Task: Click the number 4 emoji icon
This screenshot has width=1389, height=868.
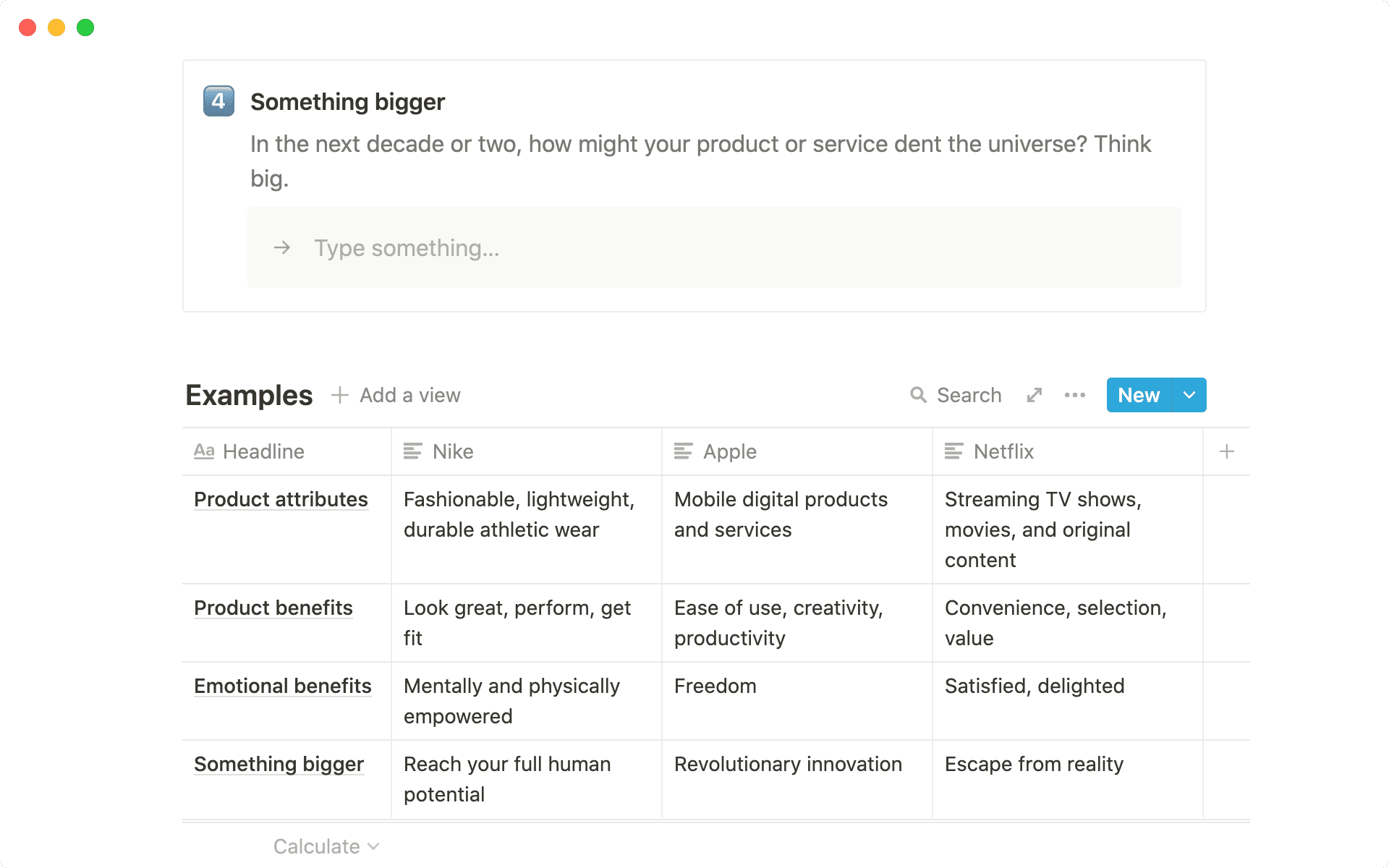Action: [218, 101]
